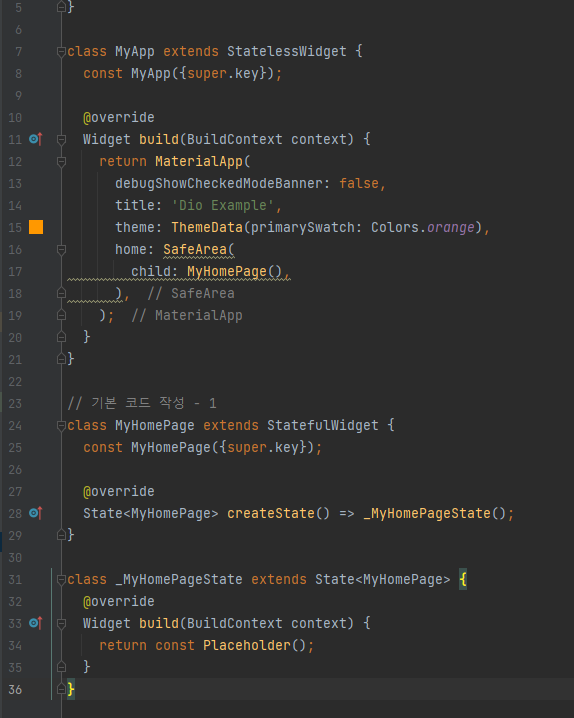Collapse the SafeArea fold on line 16
The image size is (574, 718).
click(x=61, y=250)
